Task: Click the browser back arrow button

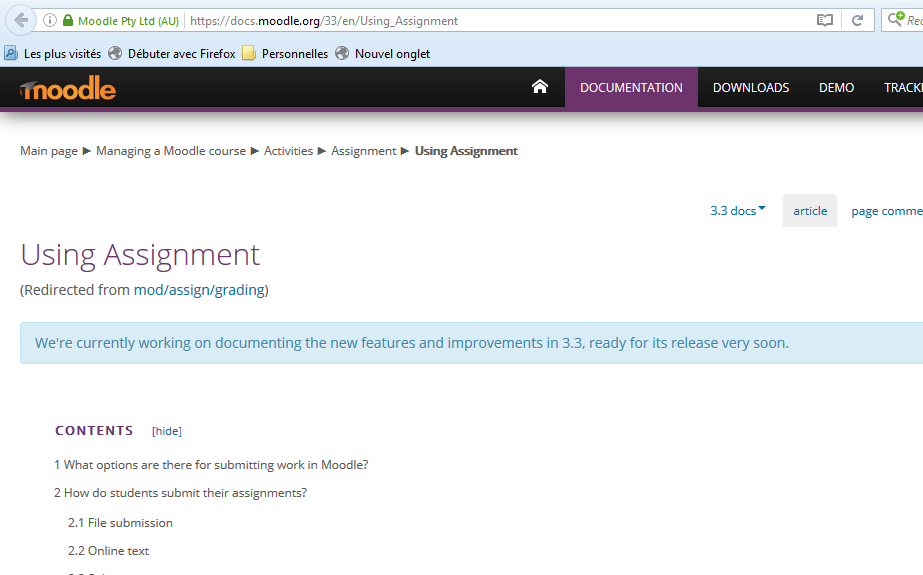Action: [21, 21]
